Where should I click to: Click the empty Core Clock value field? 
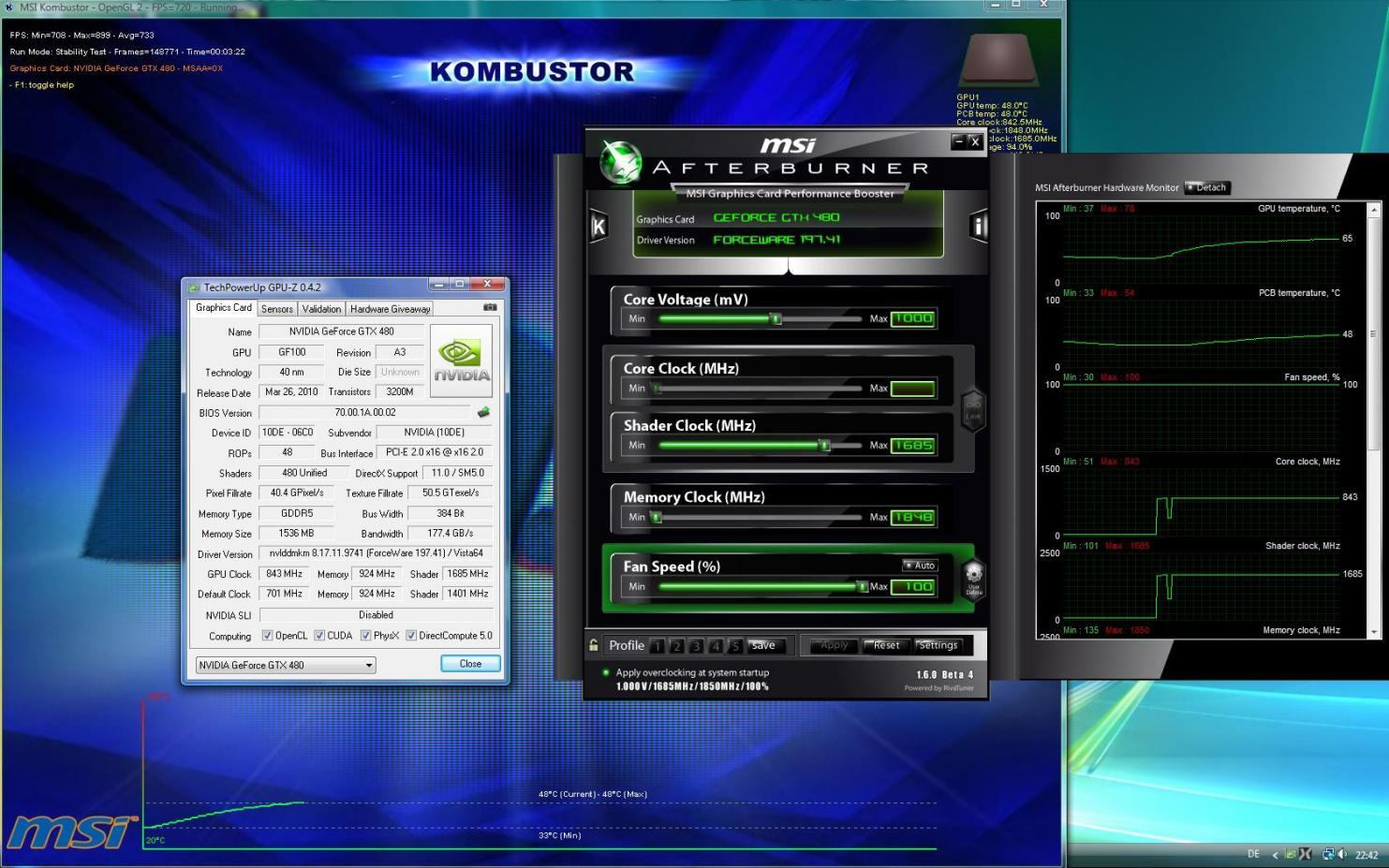pos(912,388)
